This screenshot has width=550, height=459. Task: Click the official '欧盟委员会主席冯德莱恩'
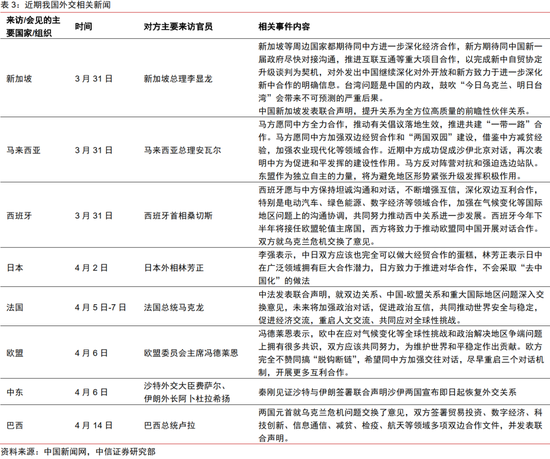point(191,353)
